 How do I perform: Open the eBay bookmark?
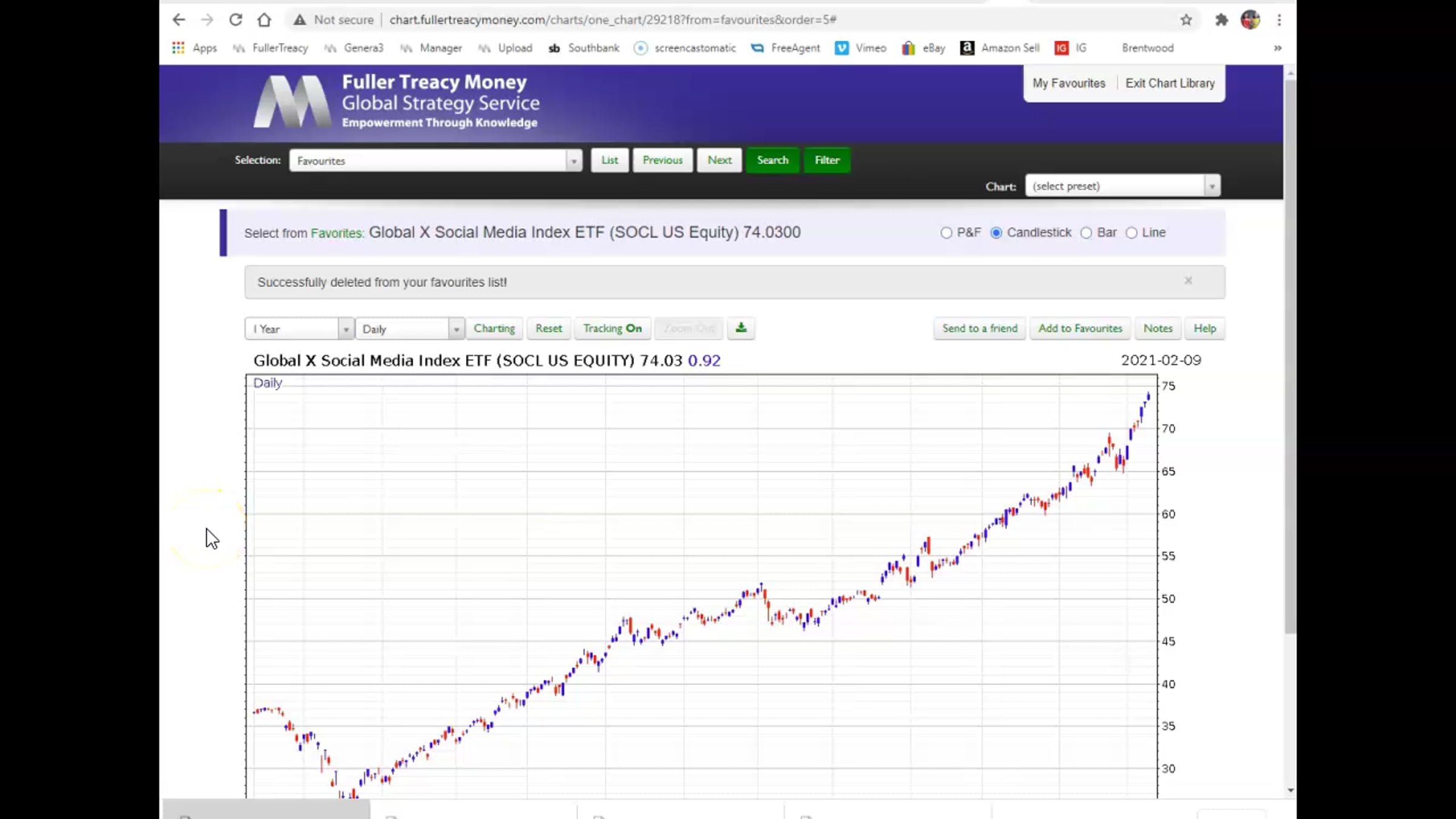pos(923,48)
